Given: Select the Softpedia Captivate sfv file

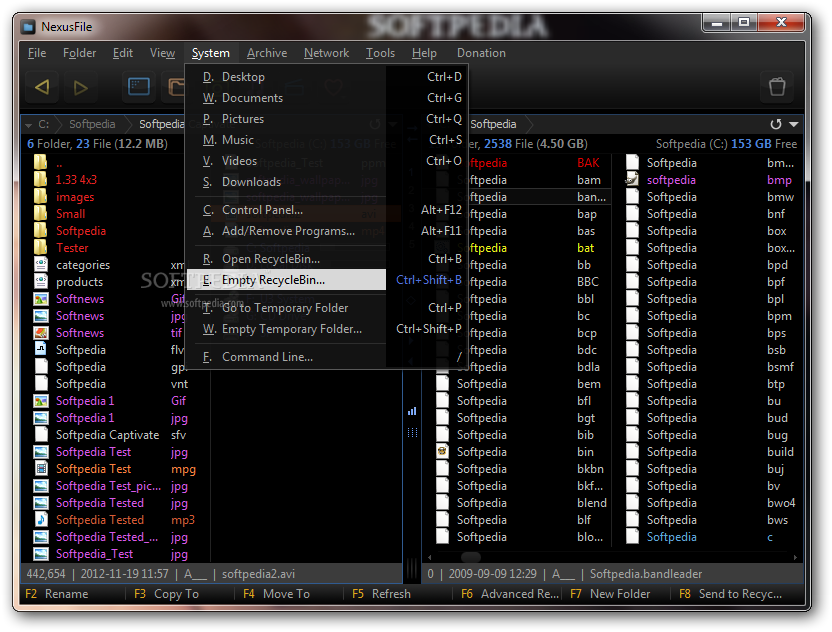Looking at the screenshot, I should click(x=110, y=435).
